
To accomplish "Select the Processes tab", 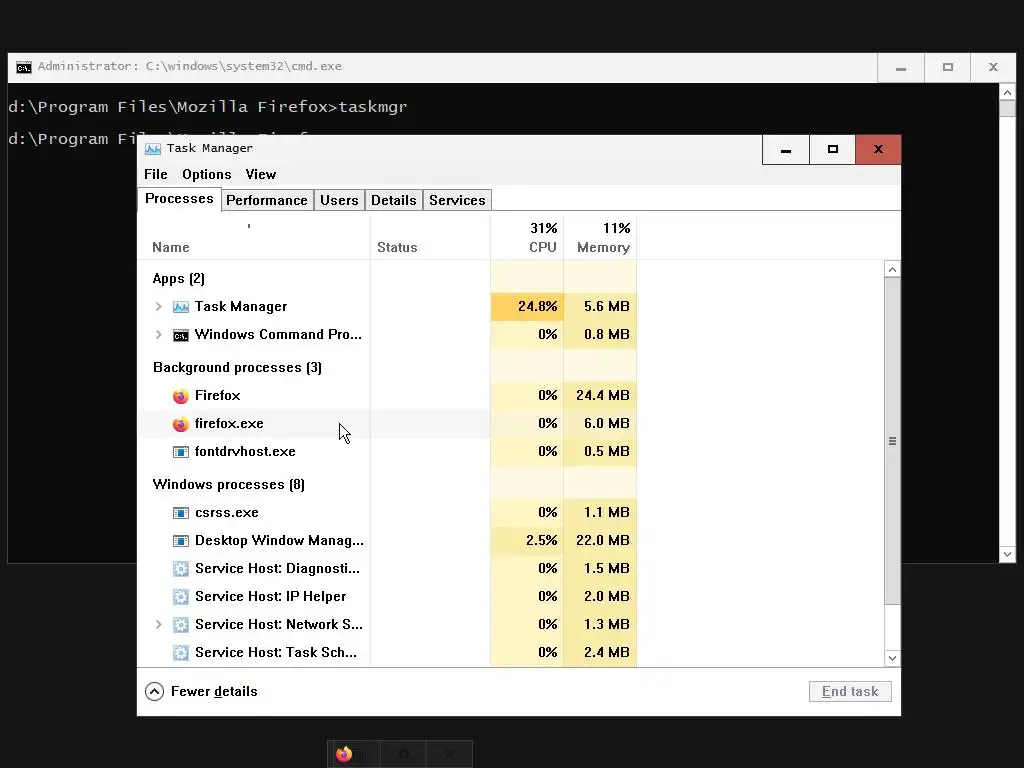I will [179, 199].
